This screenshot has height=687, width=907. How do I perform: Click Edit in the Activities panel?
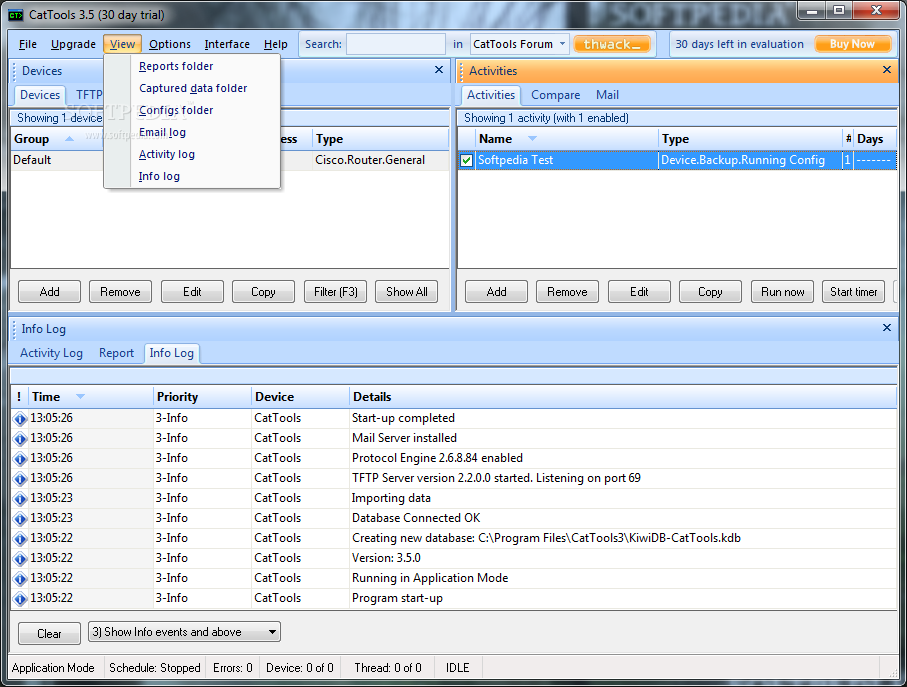(x=639, y=292)
